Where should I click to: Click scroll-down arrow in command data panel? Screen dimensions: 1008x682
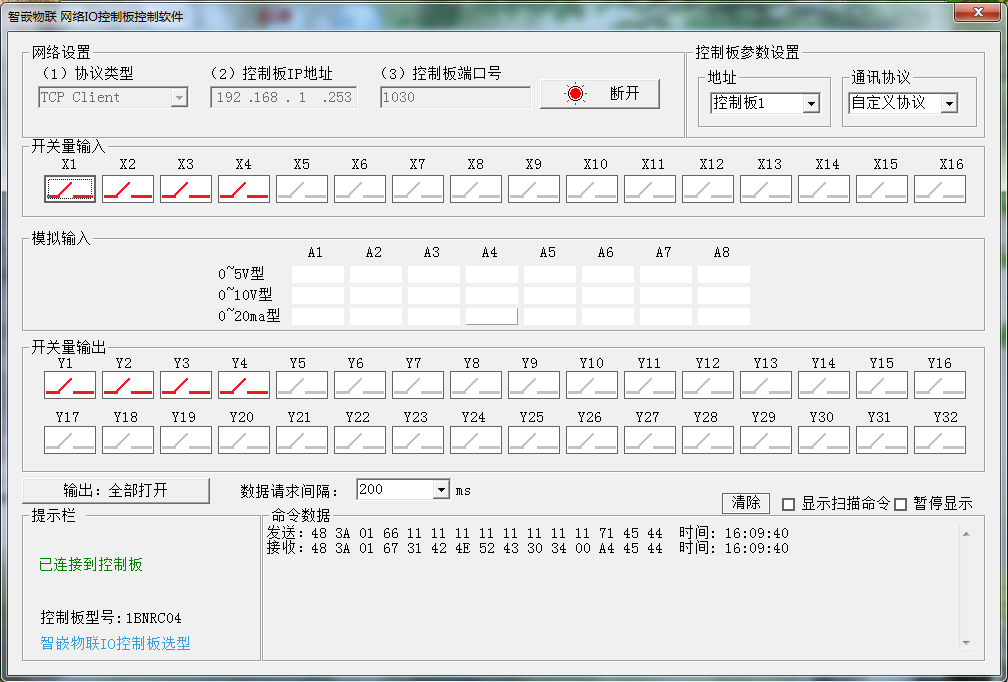[x=966, y=643]
